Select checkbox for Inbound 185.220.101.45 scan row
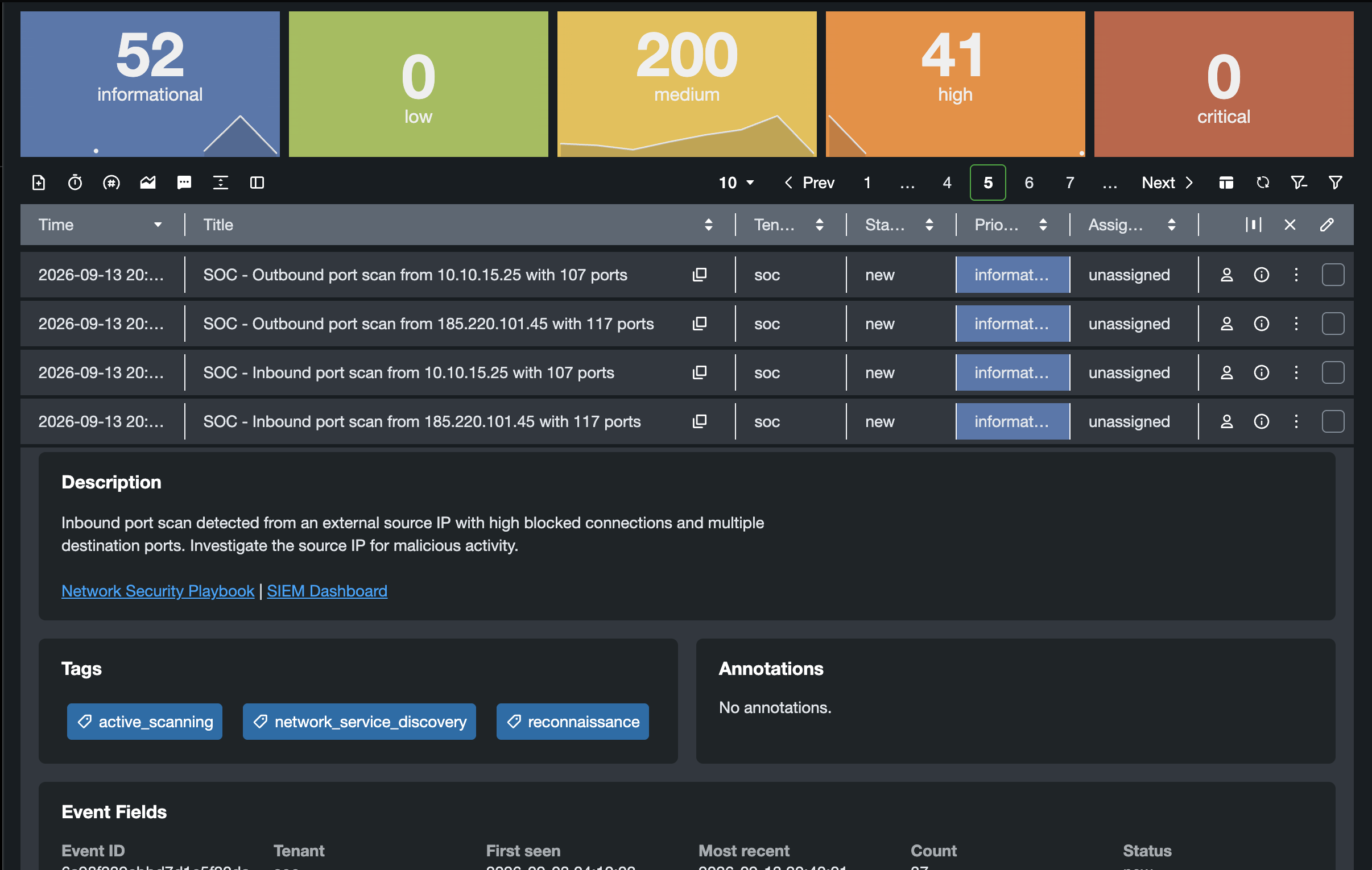 pyautogui.click(x=1333, y=421)
